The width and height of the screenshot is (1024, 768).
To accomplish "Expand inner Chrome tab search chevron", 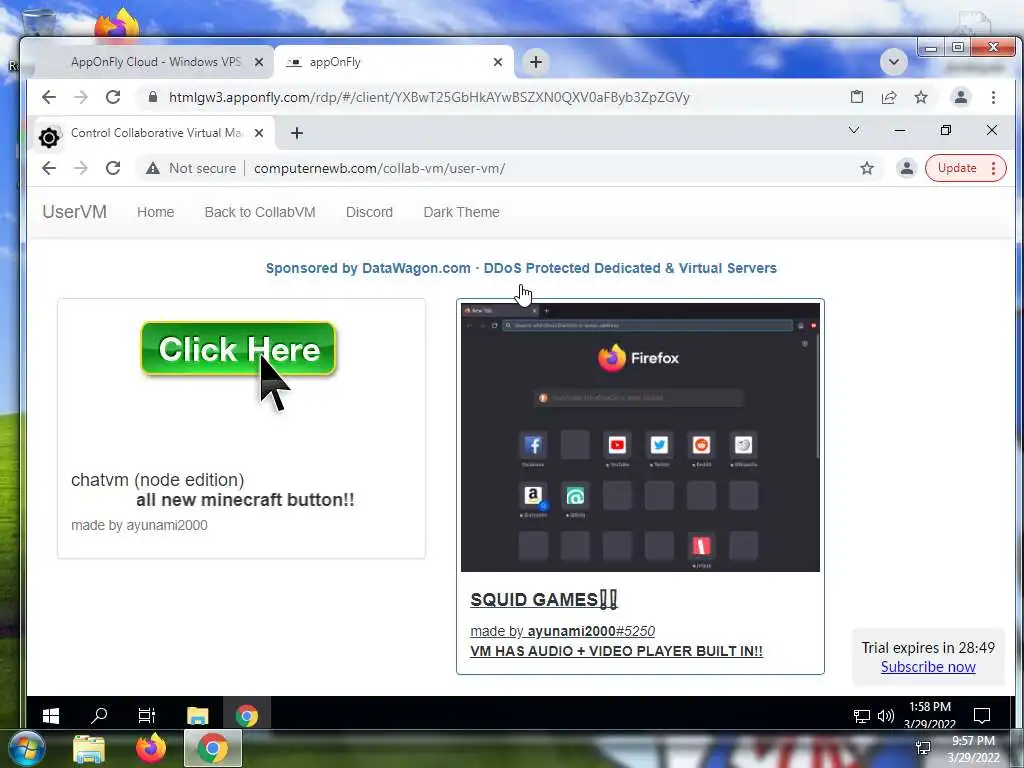I will 854,130.
